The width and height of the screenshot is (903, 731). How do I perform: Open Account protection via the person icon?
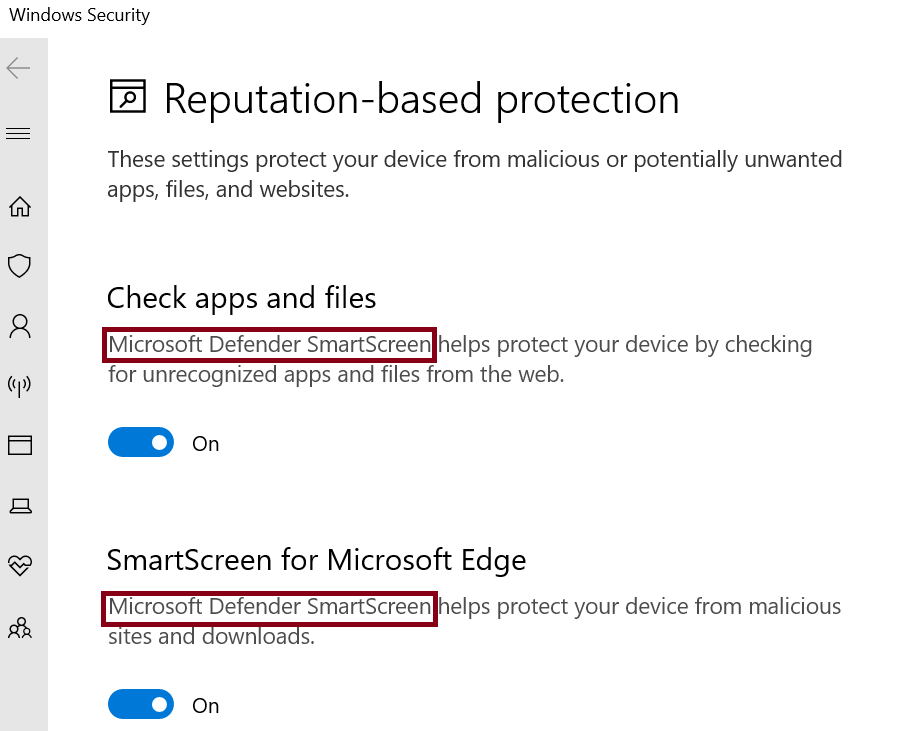click(x=18, y=325)
